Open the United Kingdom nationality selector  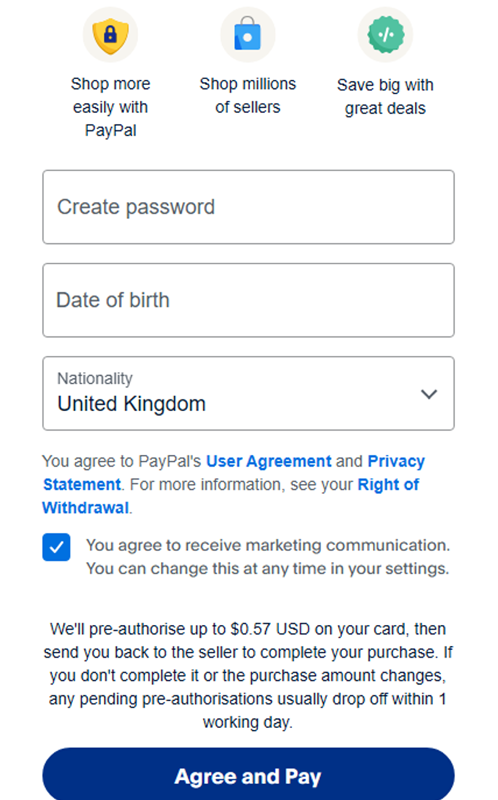tap(248, 393)
